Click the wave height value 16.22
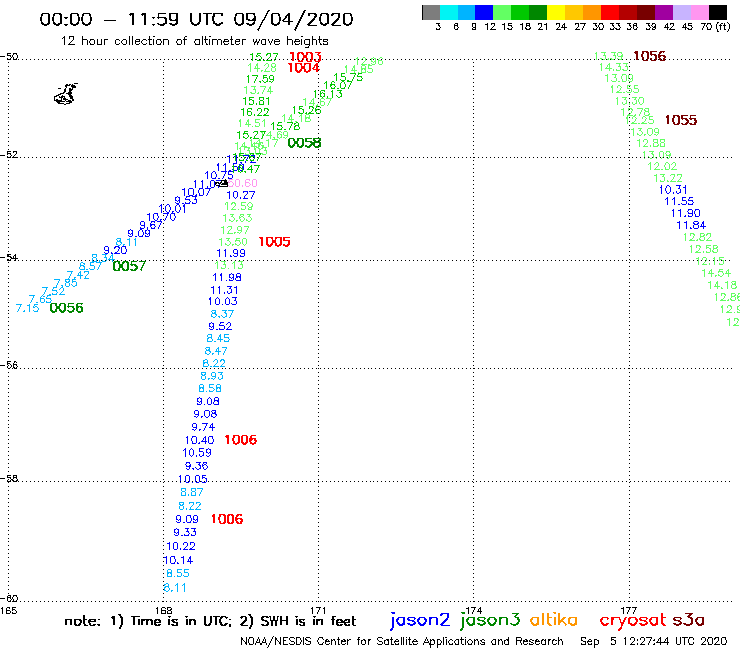Viewport: 740px width, 650px height. click(255, 112)
